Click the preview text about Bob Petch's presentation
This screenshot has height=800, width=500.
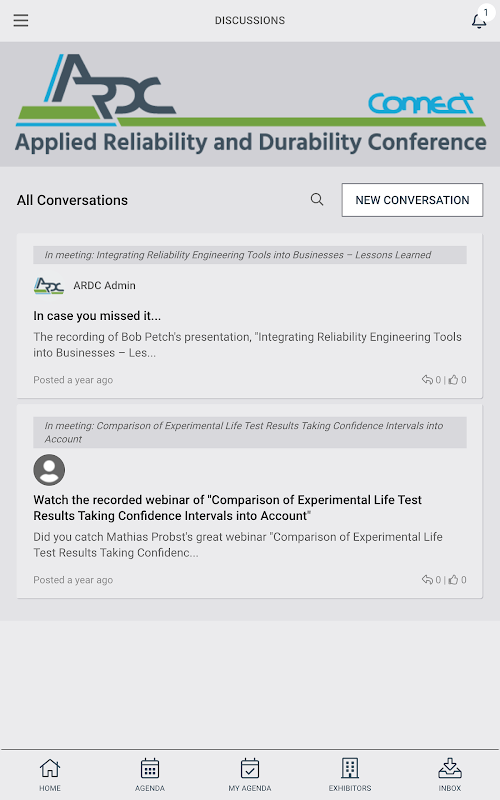click(247, 345)
